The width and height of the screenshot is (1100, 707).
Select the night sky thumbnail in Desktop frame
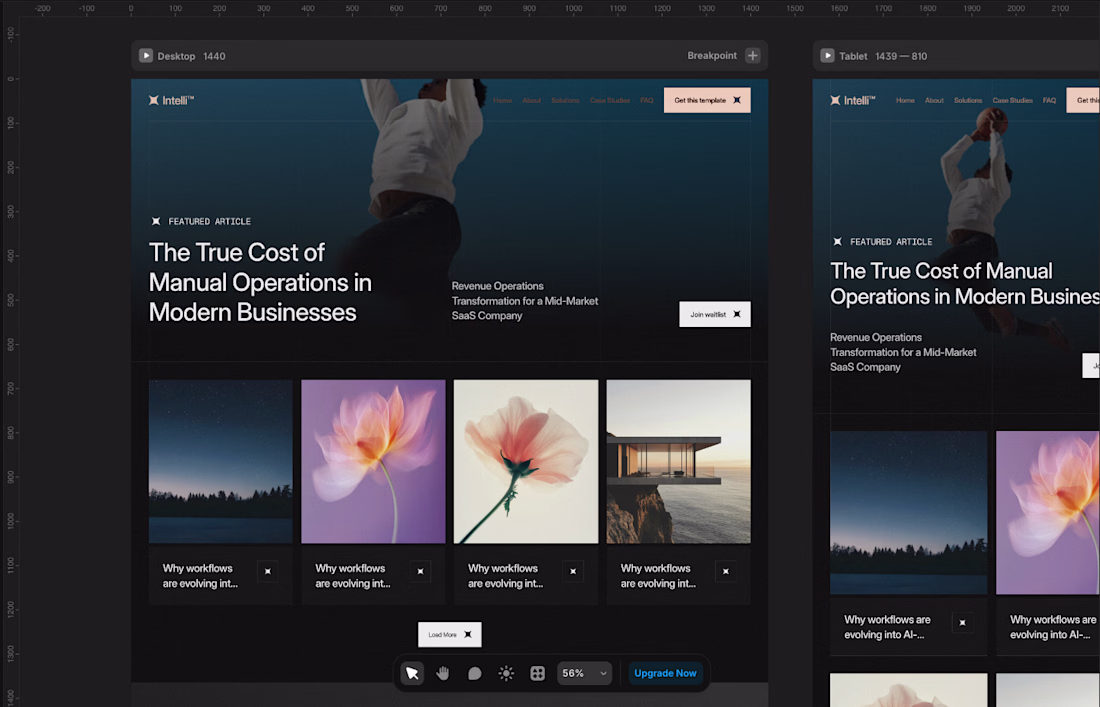(220, 462)
